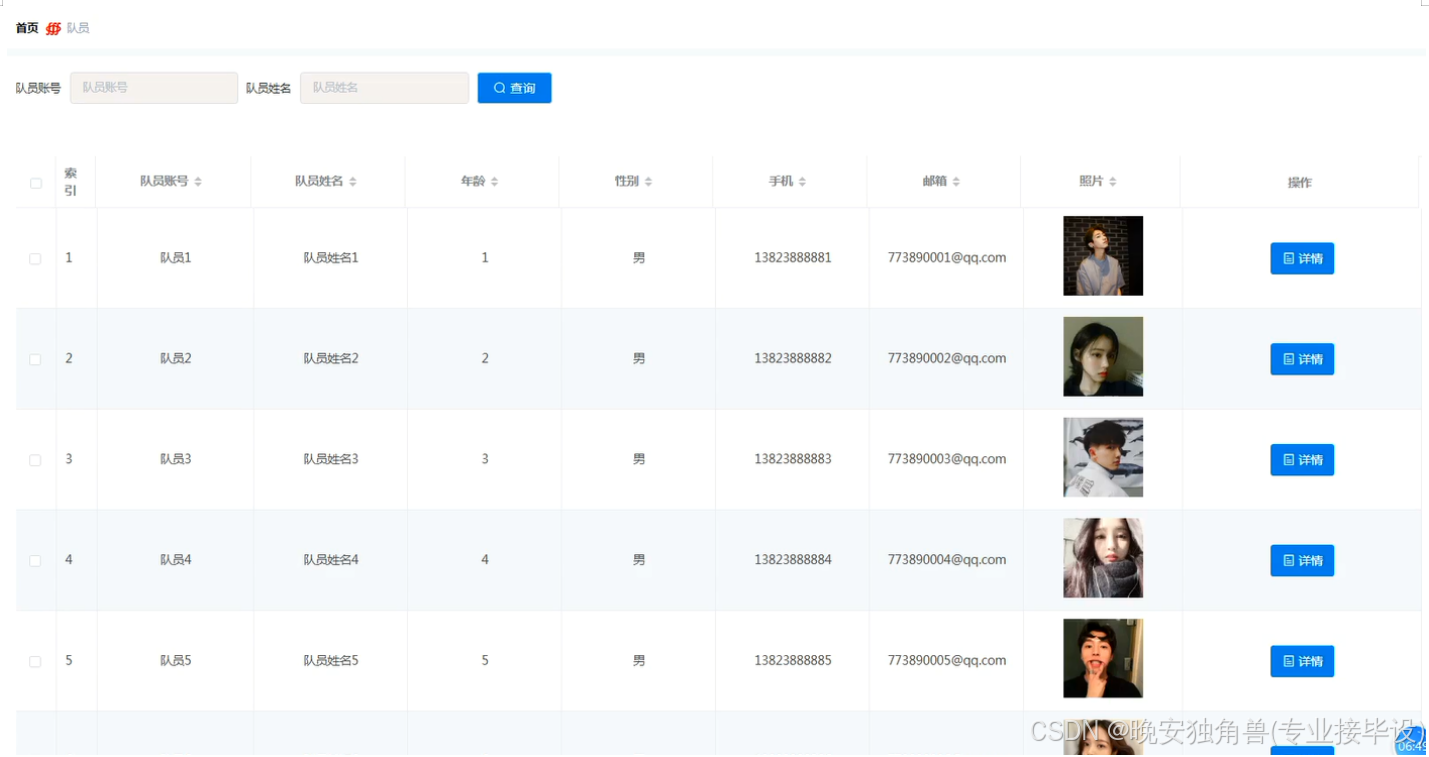Viewport: 1429px width, 757px height.
Task: Check the box for row 队员1
Action: coord(35,259)
